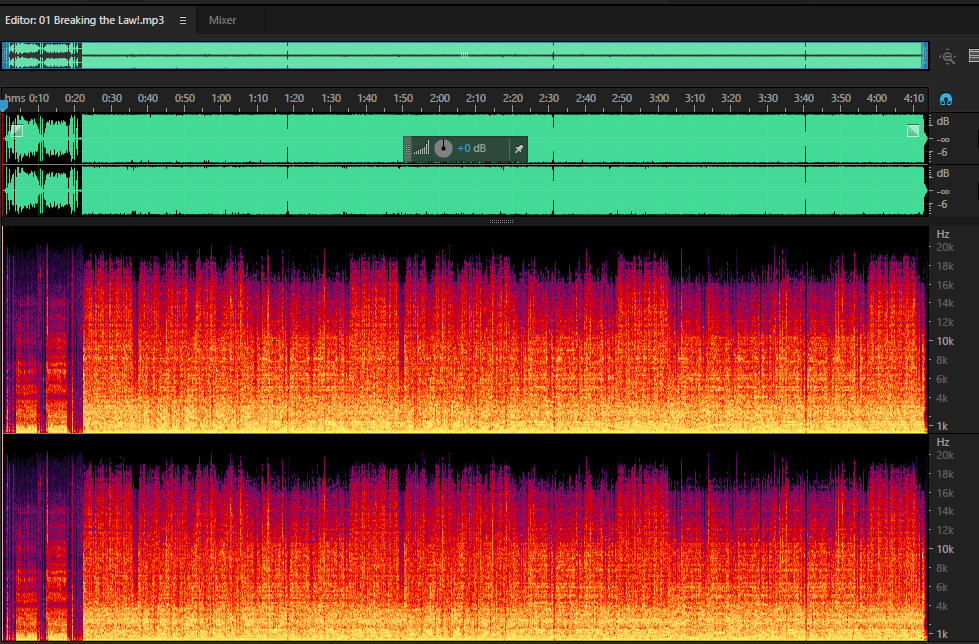The height and width of the screenshot is (644, 979).
Task: Click the 3:20 mark on the ruler
Action: pyautogui.click(x=731, y=98)
